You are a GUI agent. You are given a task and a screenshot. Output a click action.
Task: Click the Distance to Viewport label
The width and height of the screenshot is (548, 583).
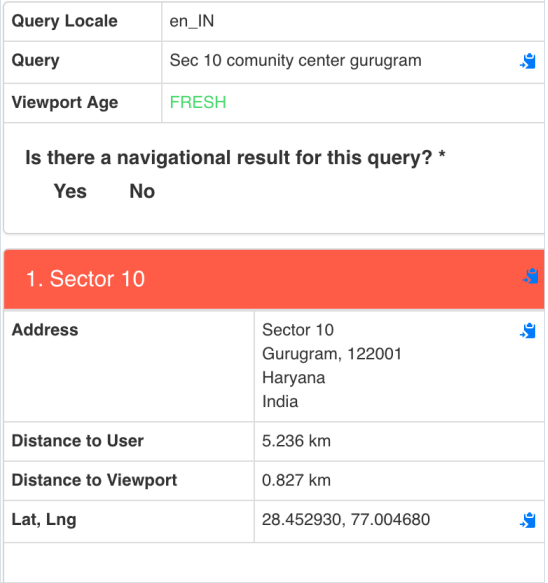click(x=94, y=480)
